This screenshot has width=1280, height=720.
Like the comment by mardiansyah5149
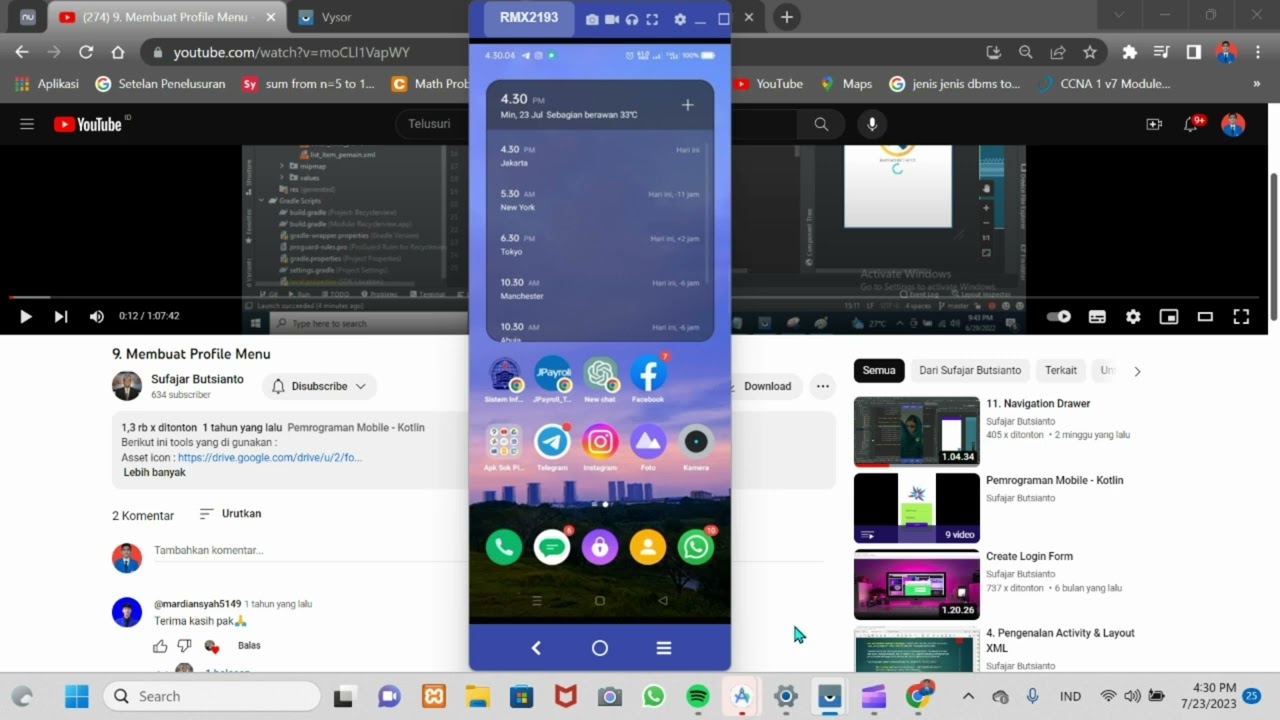160,646
